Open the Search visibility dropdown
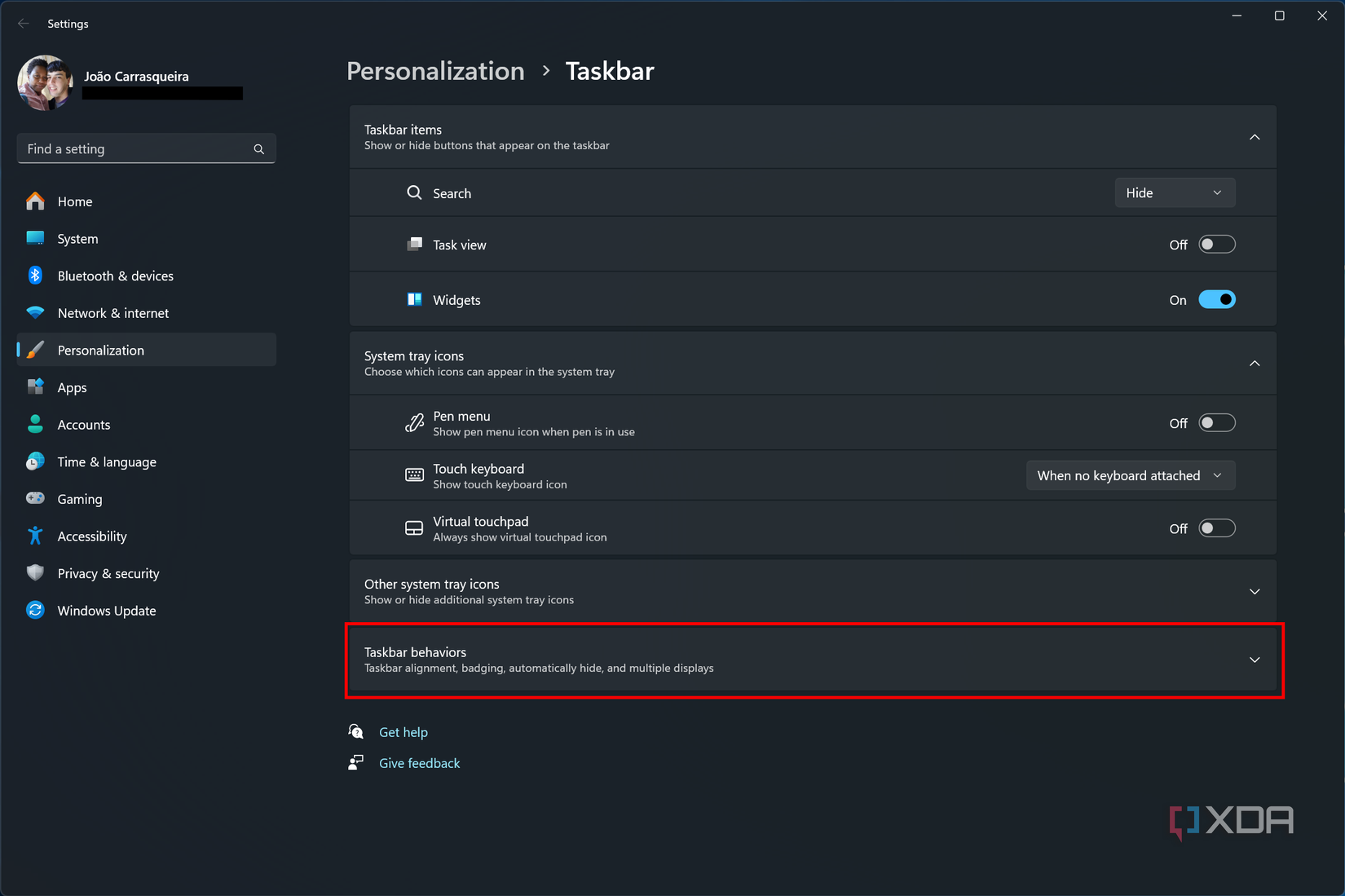This screenshot has width=1345, height=896. [x=1175, y=192]
